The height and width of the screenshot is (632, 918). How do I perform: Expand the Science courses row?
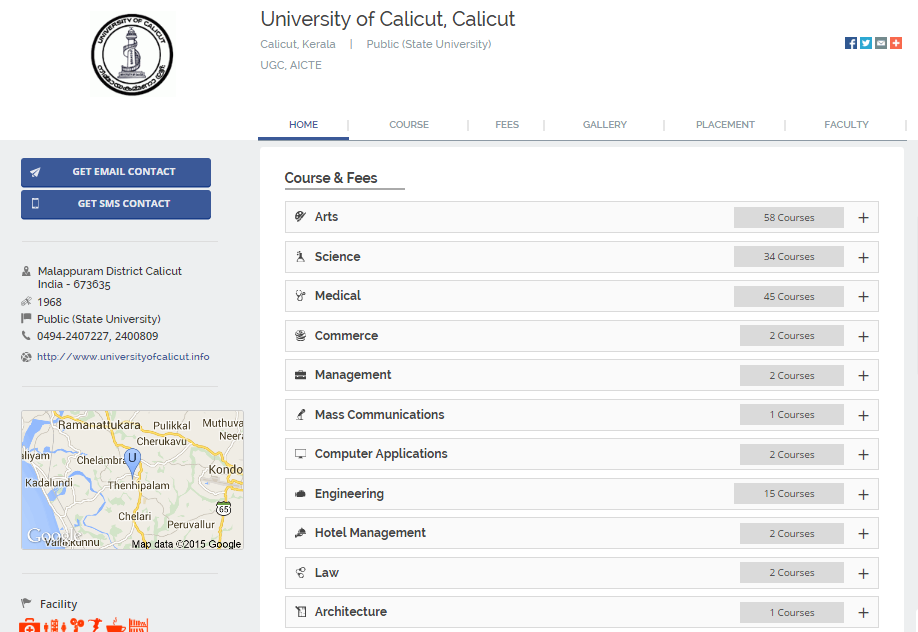pyautogui.click(x=863, y=257)
